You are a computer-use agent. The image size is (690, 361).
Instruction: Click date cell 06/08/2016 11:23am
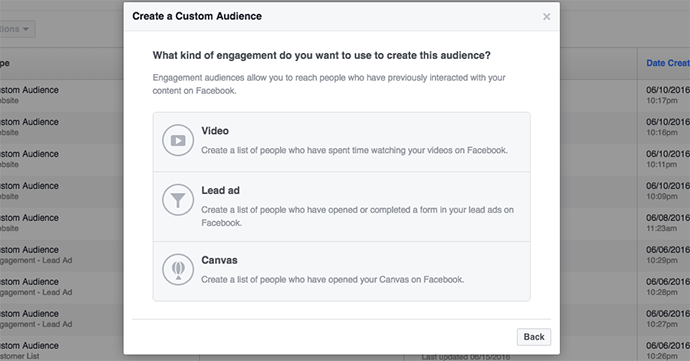tap(668, 222)
